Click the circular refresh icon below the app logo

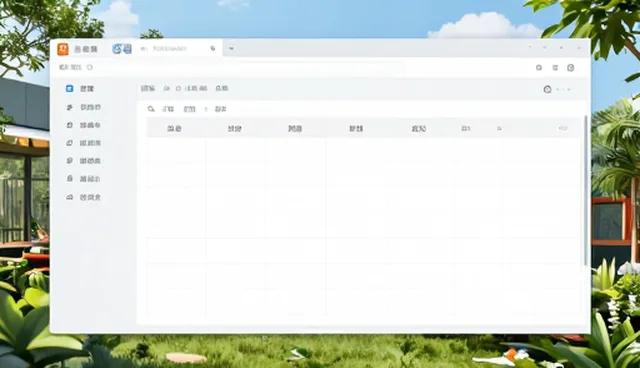90,67
